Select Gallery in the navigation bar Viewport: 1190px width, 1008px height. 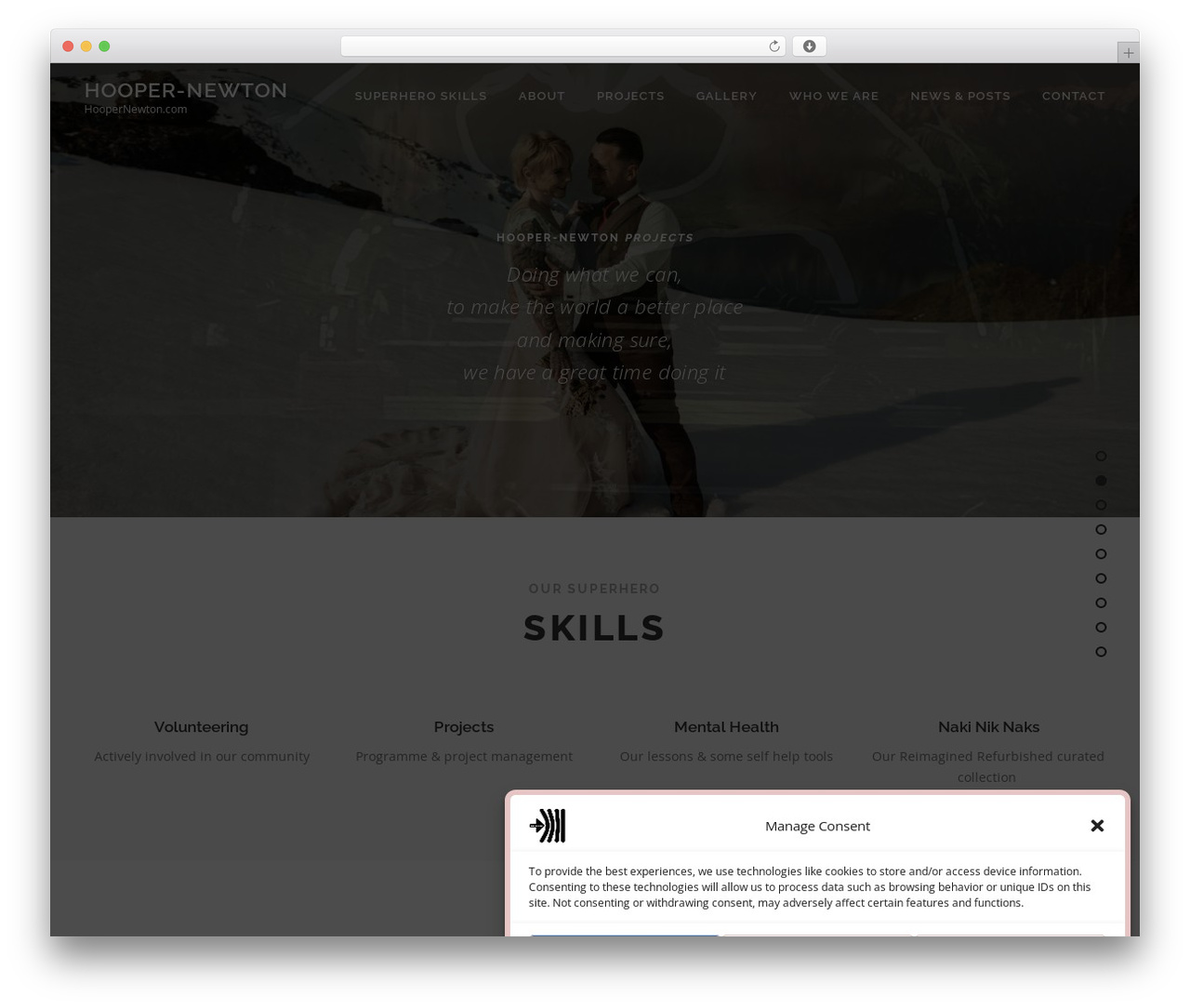726,96
